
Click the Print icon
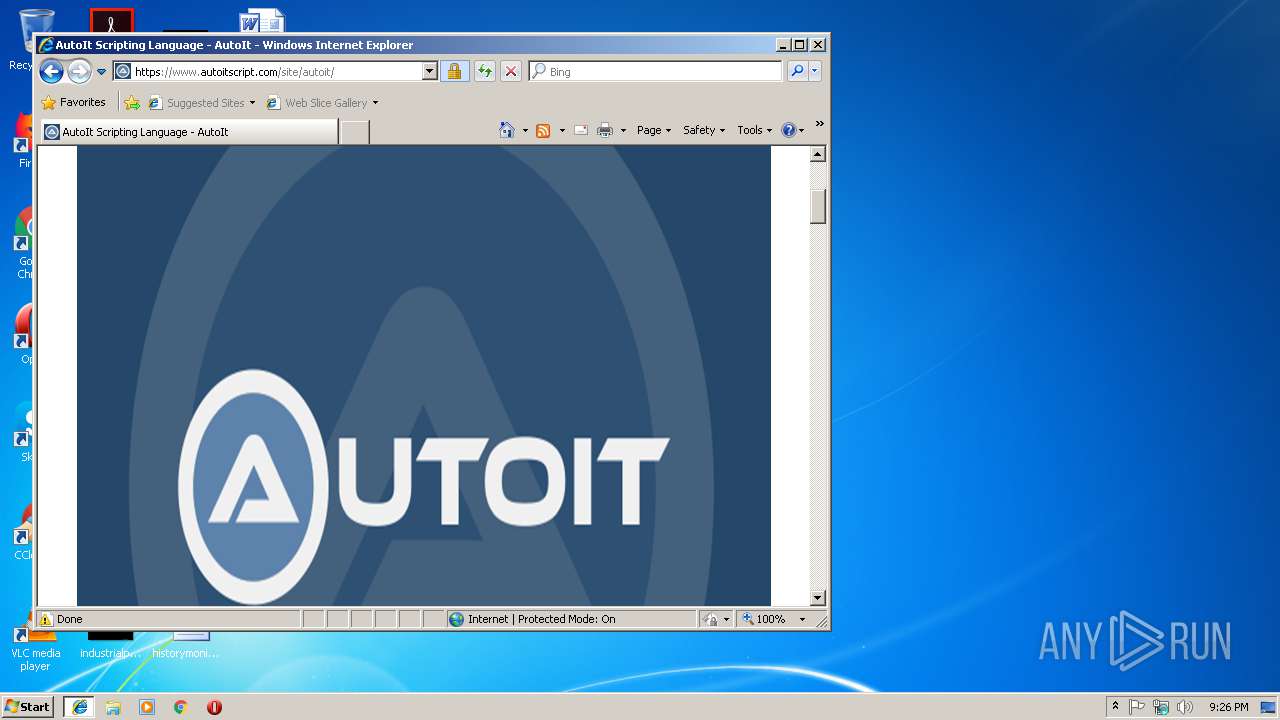pos(605,130)
